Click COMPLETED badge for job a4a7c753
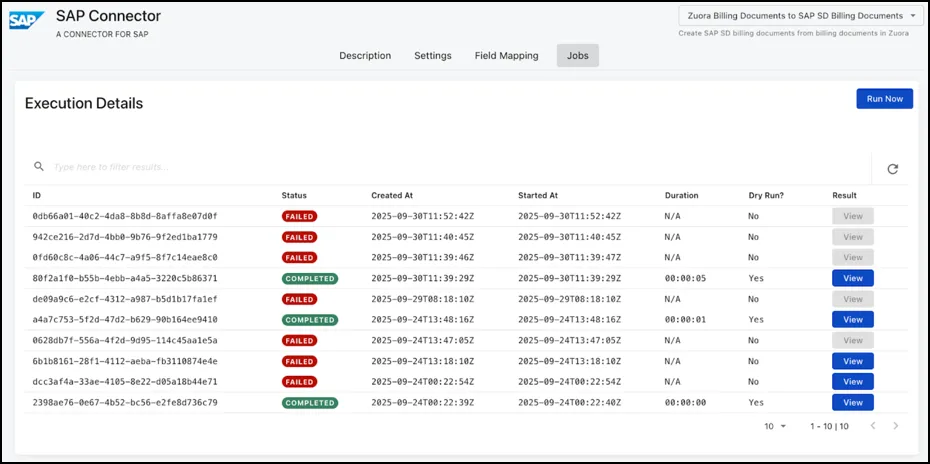The height and width of the screenshot is (464, 930). coord(310,320)
